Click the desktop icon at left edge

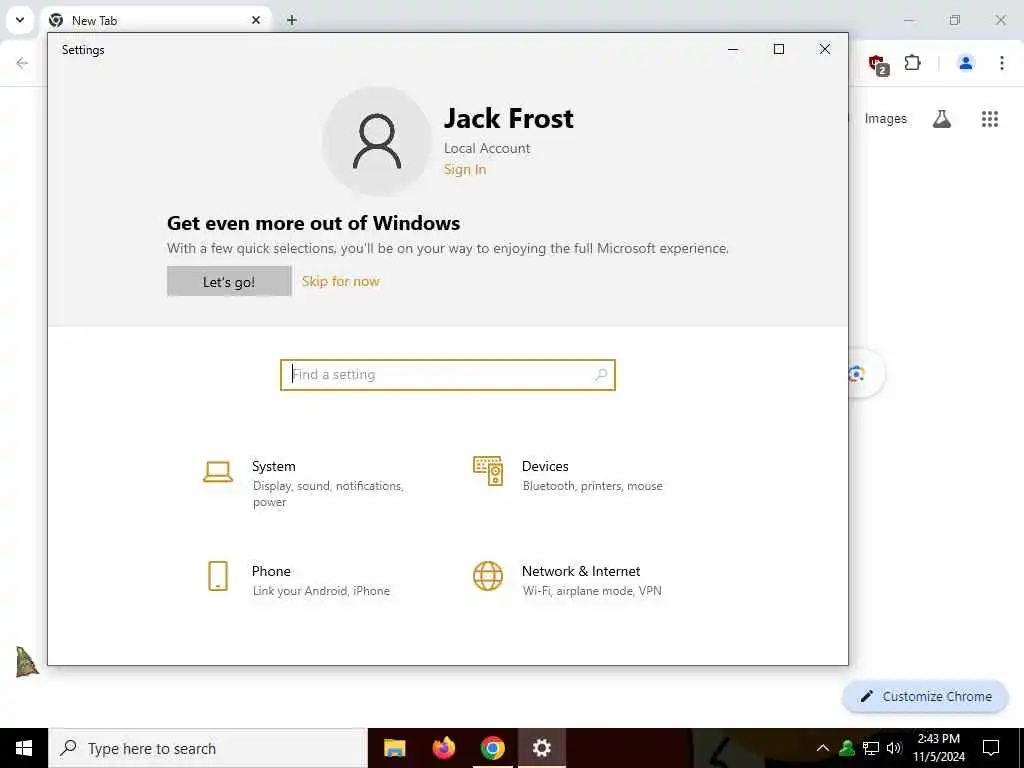26,661
